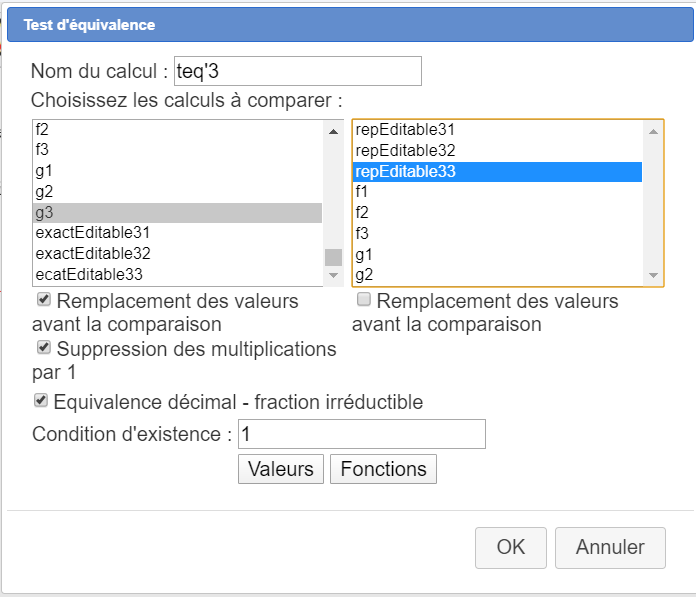
Task: Open the 'Fonctions' button
Action: point(383,469)
